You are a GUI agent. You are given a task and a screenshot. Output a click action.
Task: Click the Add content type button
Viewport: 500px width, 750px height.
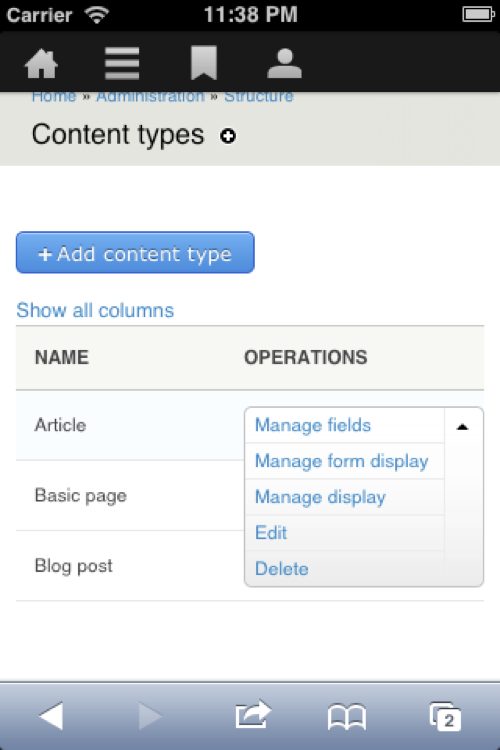(x=135, y=253)
